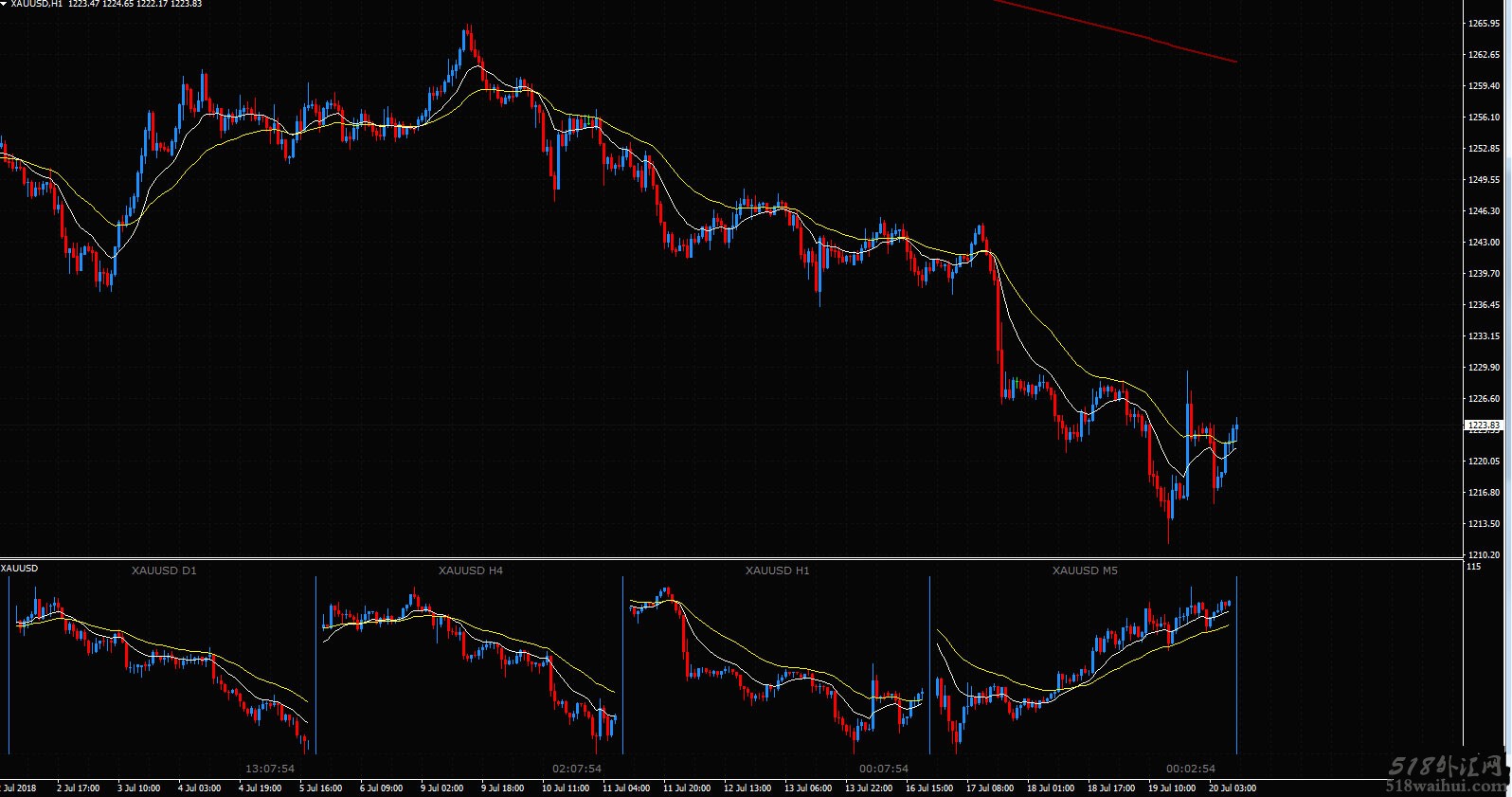Click the time label 11 Jul 20:00
This screenshot has width=1512, height=797.
pyautogui.click(x=686, y=788)
